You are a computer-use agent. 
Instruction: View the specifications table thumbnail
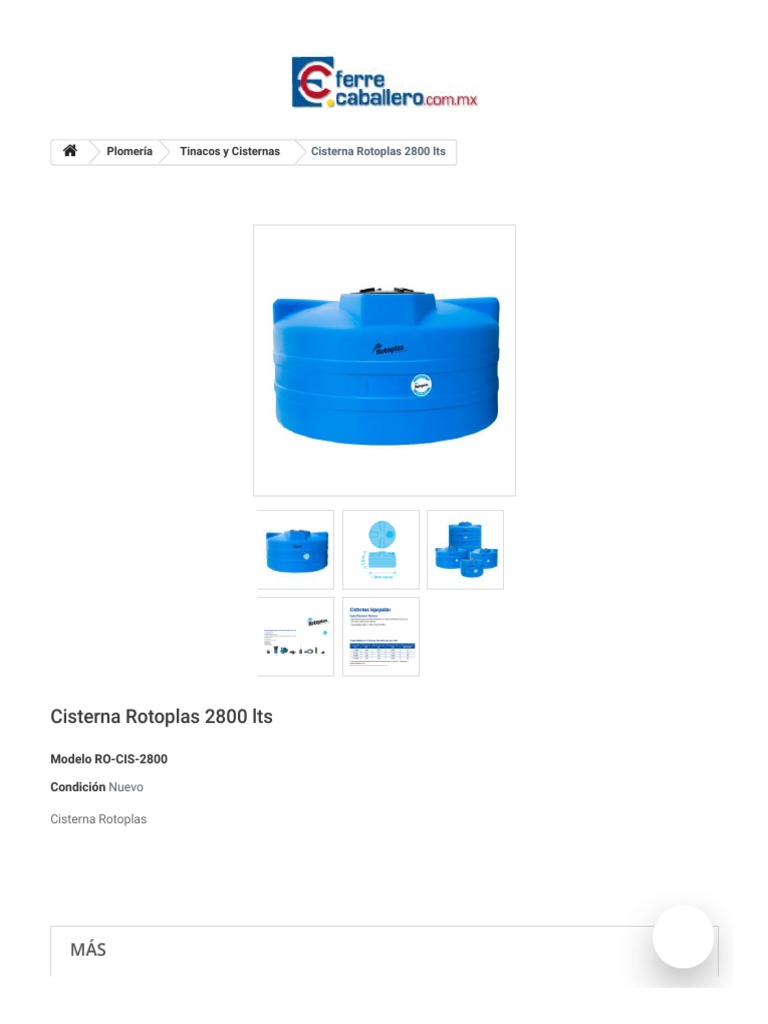coord(381,637)
